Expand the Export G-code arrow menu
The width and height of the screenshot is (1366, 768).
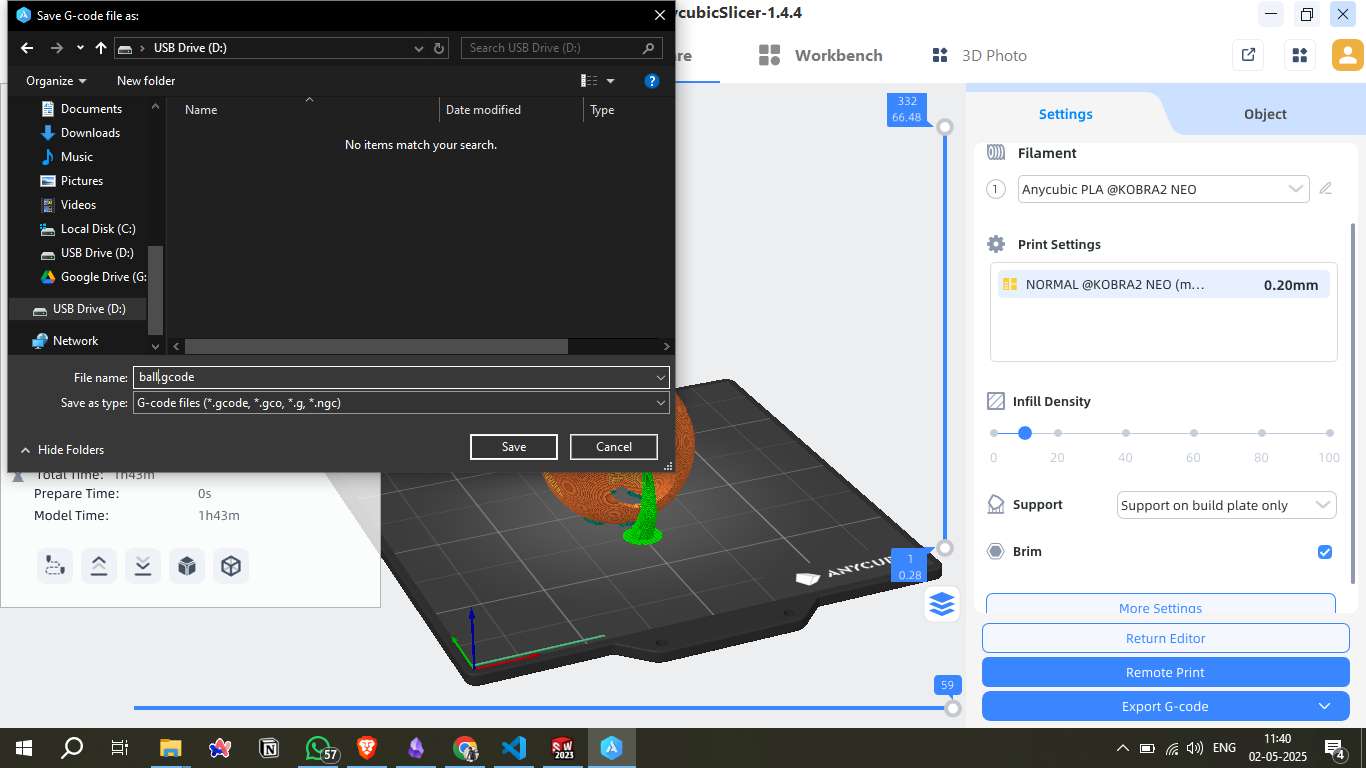tap(1325, 706)
